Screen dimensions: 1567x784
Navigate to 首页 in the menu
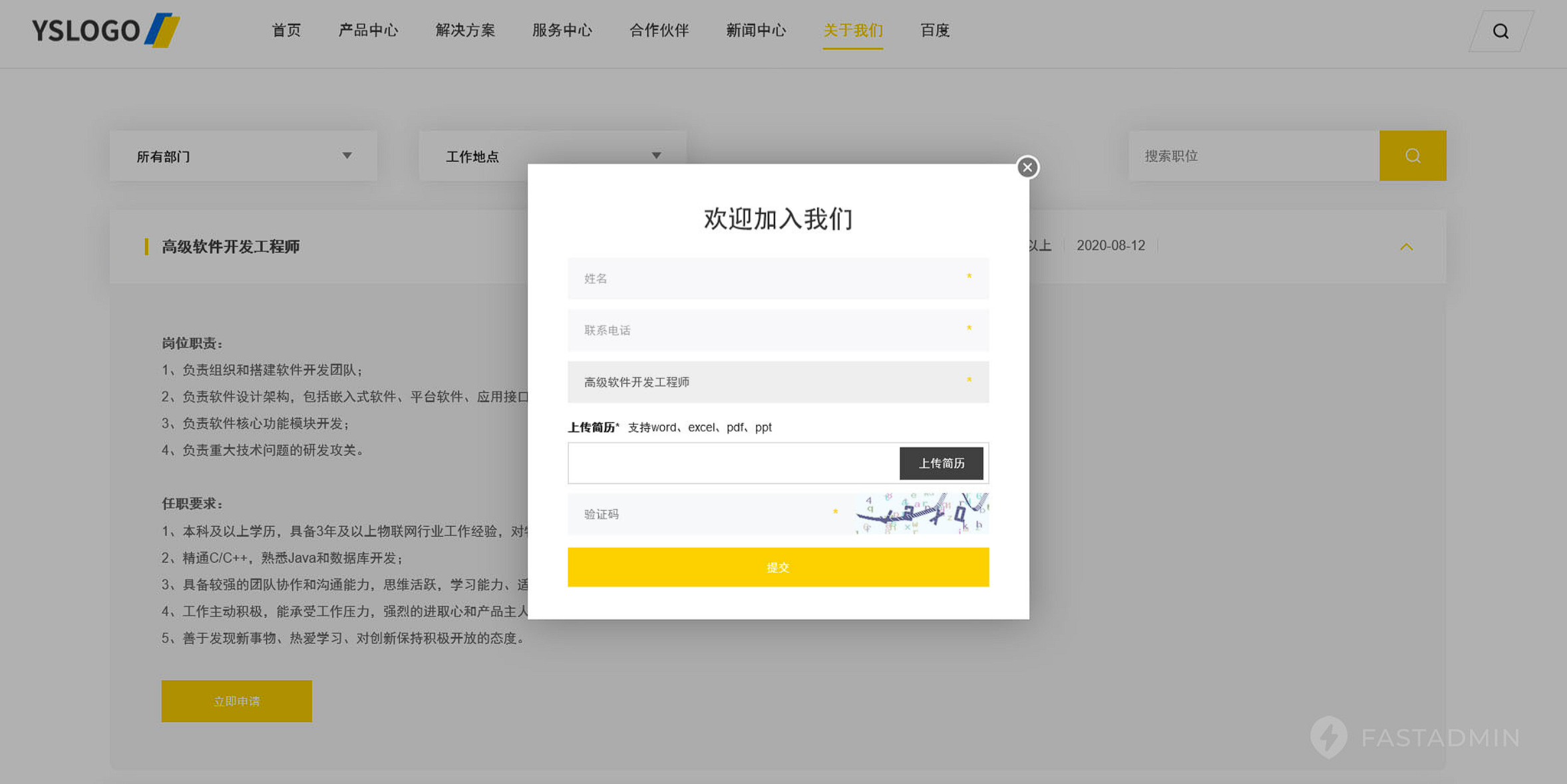pos(285,31)
